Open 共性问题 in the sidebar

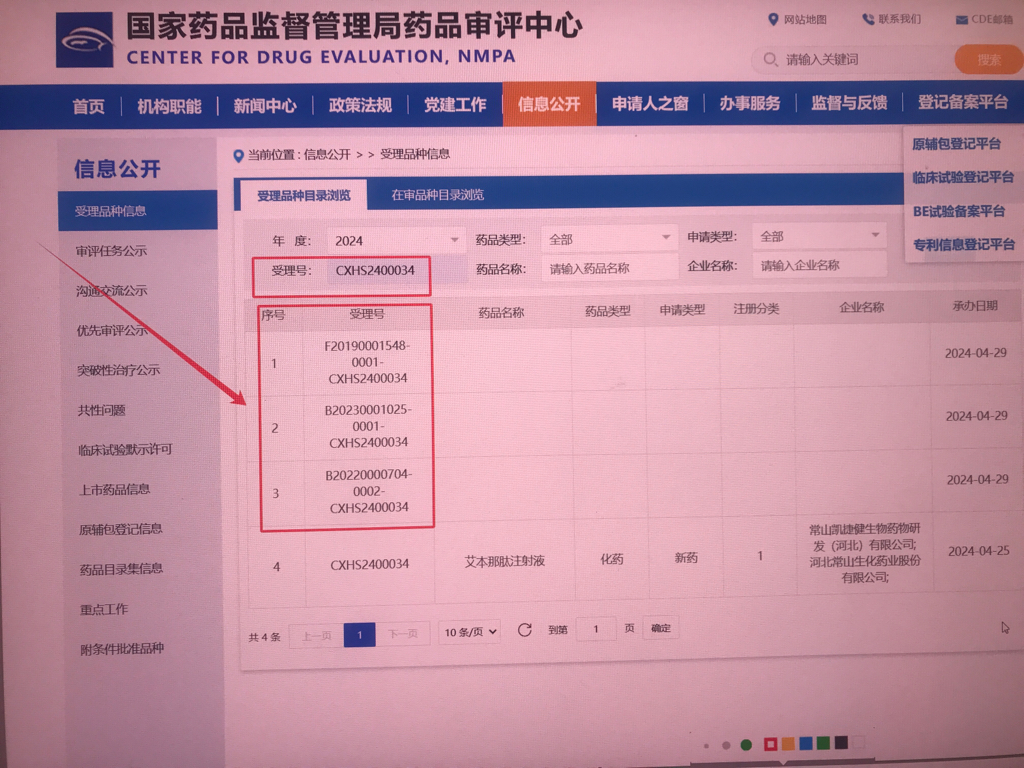coord(101,410)
